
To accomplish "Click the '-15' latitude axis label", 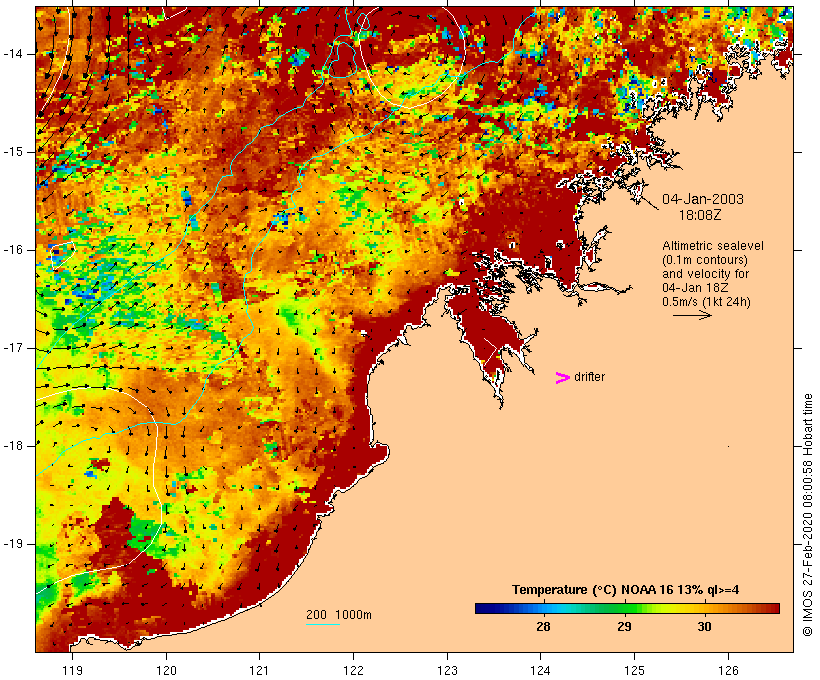I will click(12, 152).
